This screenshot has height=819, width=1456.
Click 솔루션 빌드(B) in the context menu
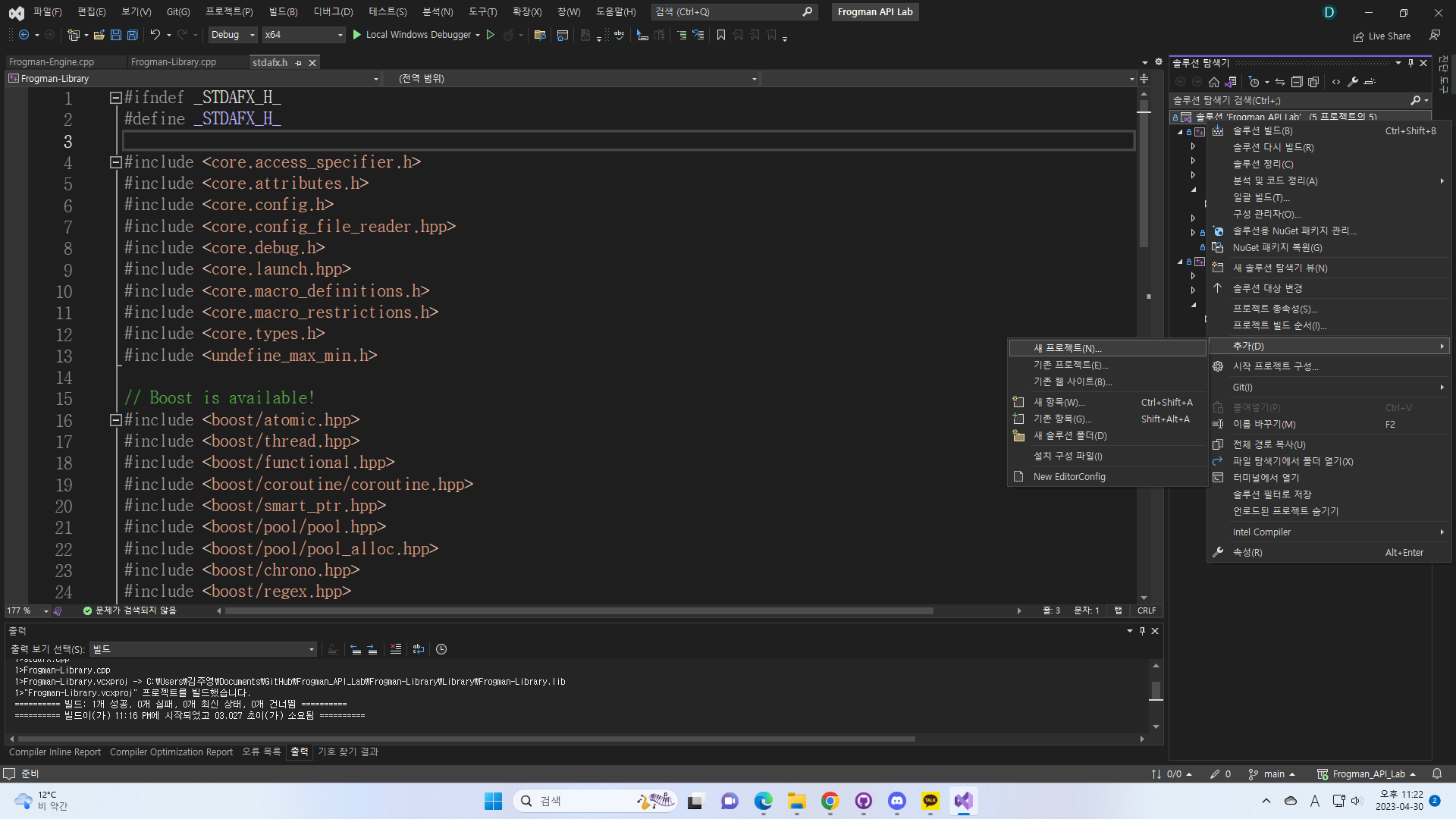click(1329, 131)
